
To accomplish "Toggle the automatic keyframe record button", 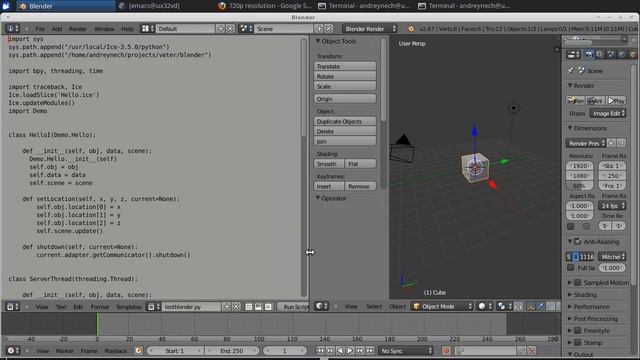I will pyautogui.click(x=446, y=351).
